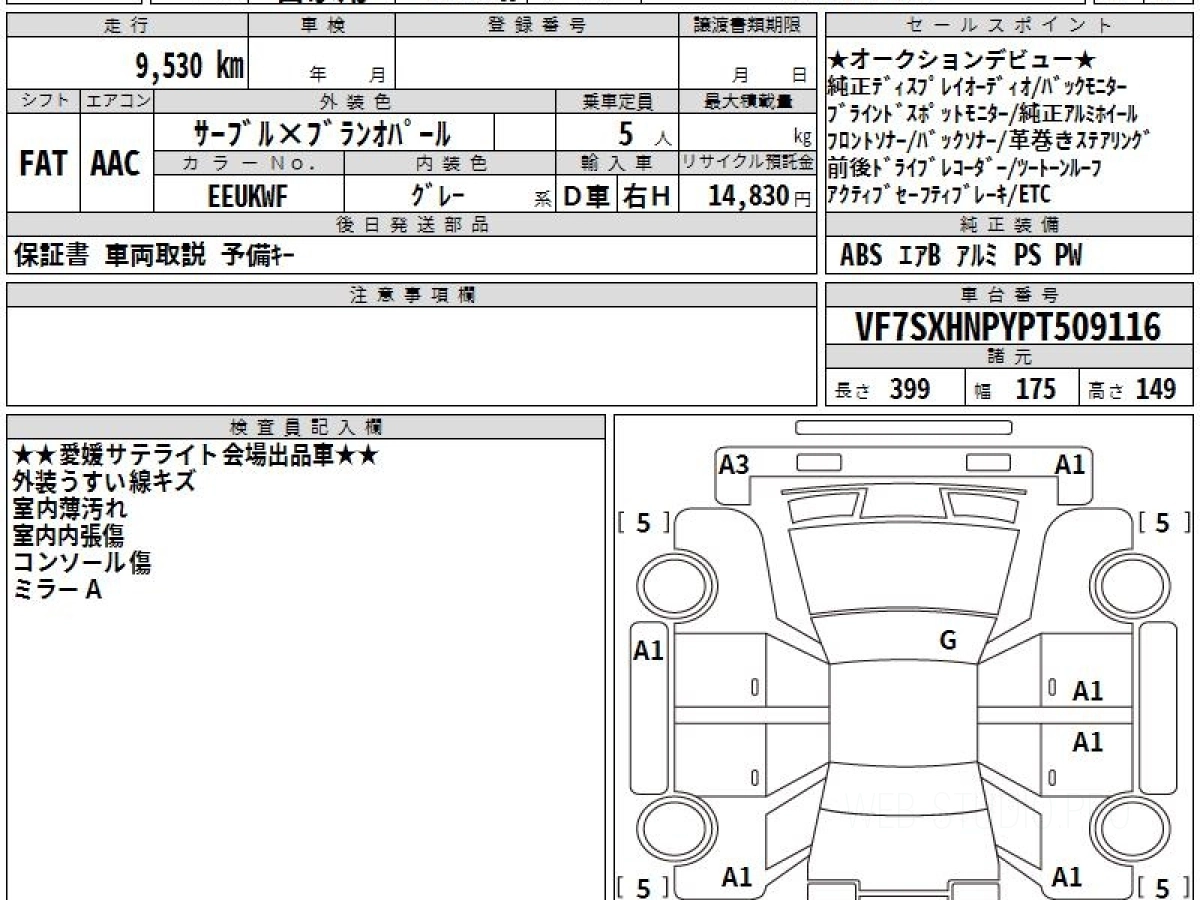
Task: Click the exterior color name cell
Action: (x=323, y=132)
